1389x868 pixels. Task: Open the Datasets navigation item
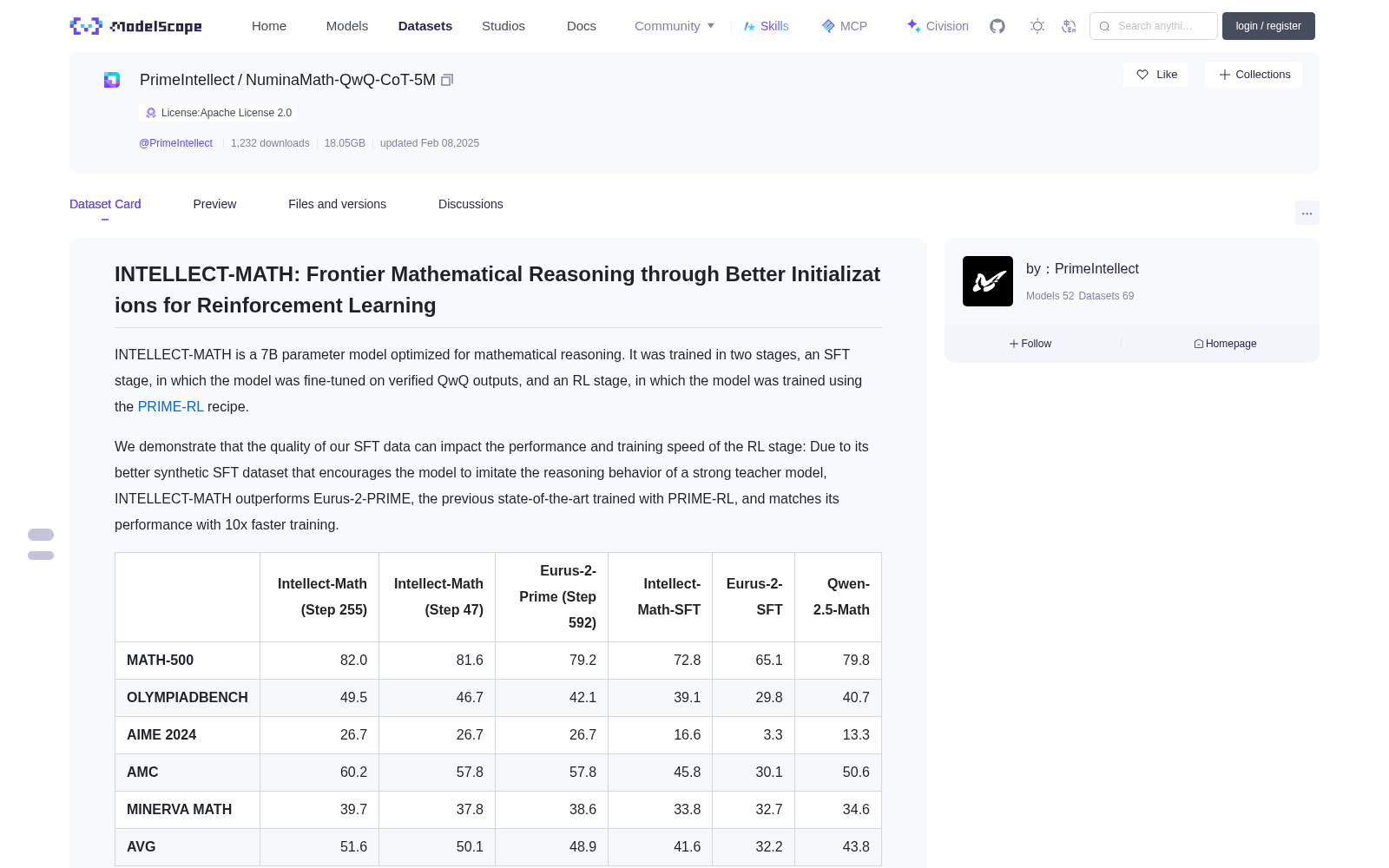coord(425,26)
